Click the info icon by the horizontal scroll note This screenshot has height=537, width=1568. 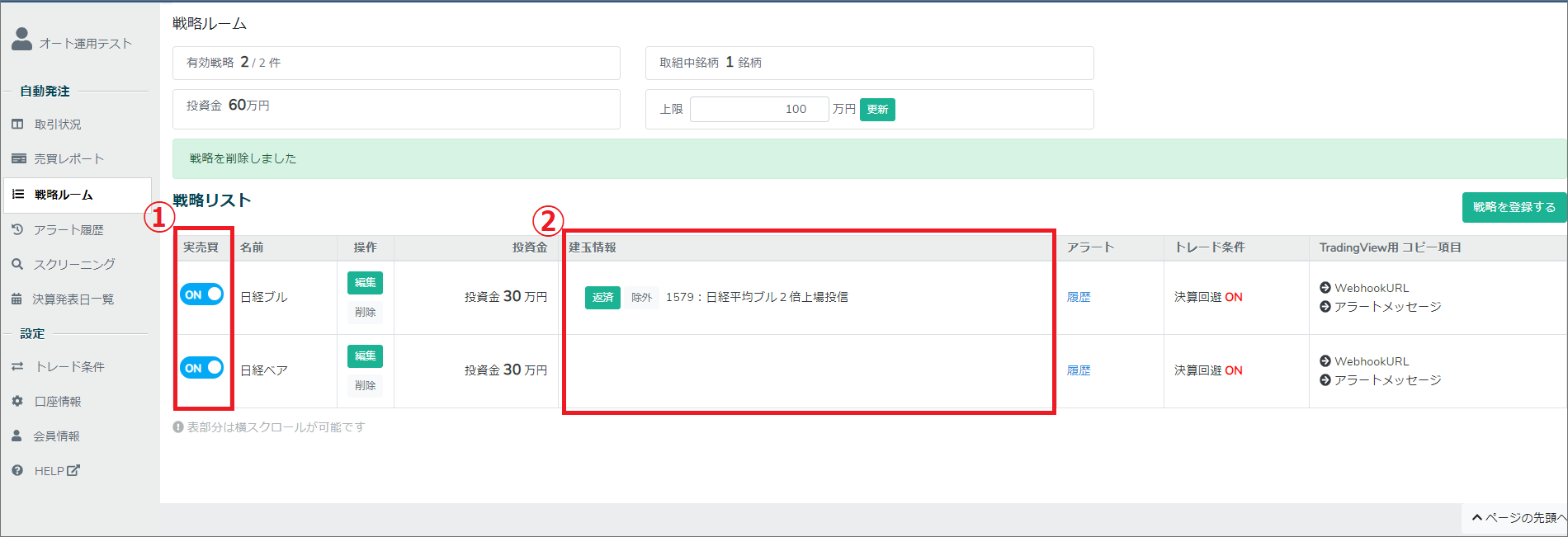click(178, 427)
